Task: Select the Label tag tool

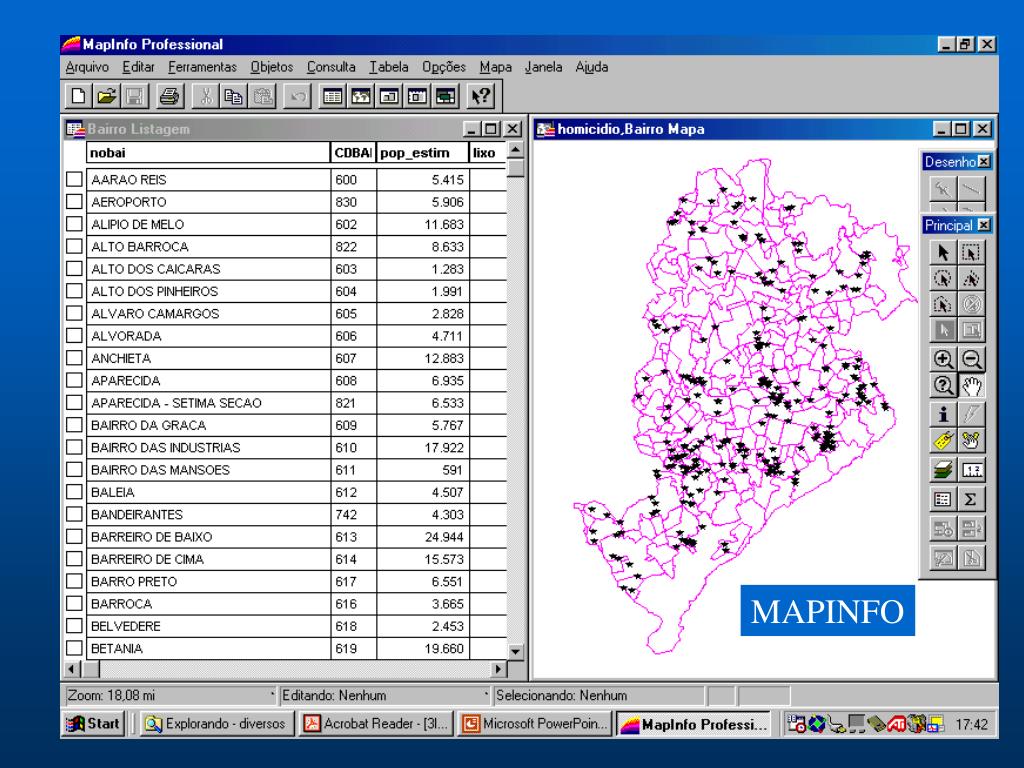Action: point(942,441)
